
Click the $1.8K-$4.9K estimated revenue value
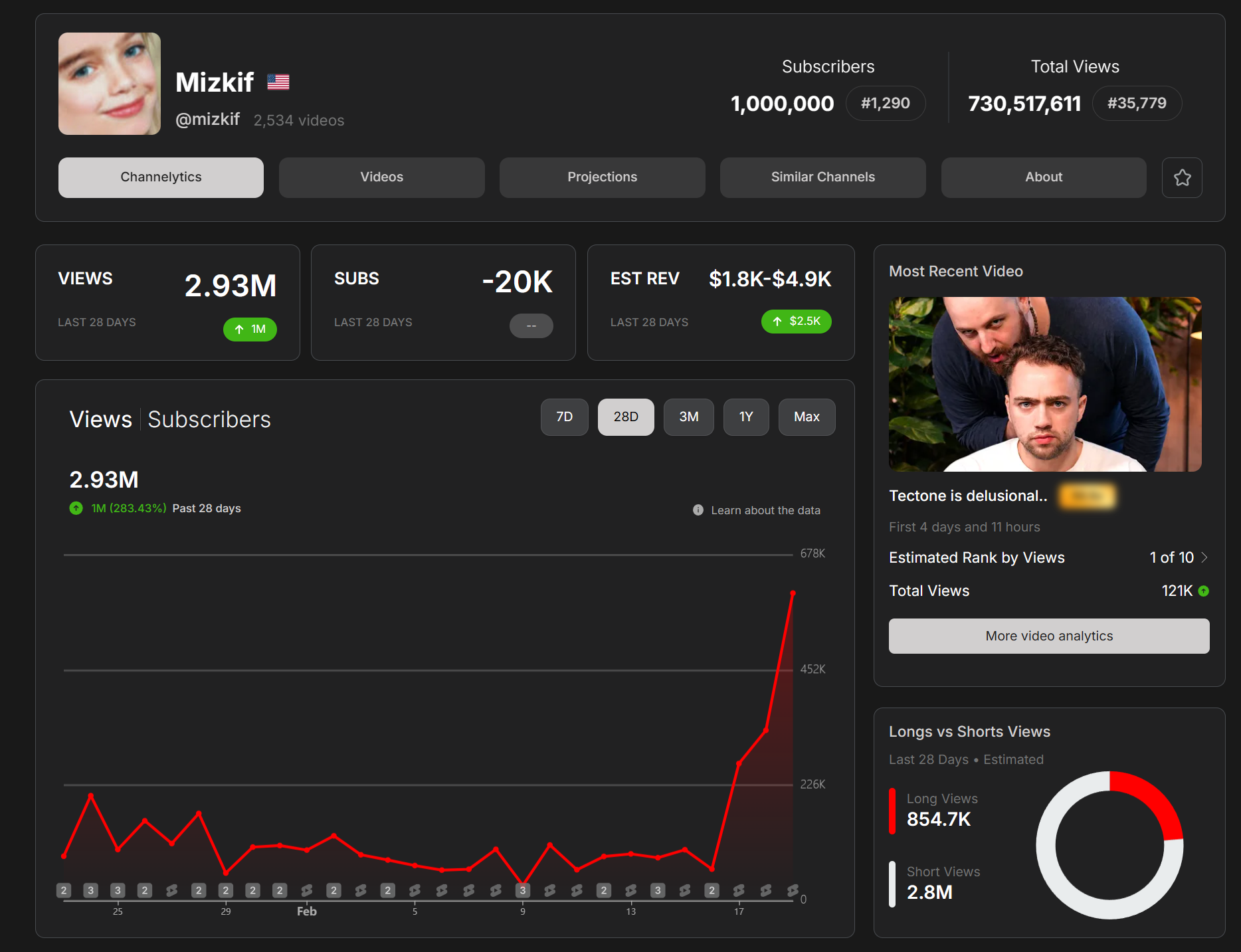[x=770, y=279]
